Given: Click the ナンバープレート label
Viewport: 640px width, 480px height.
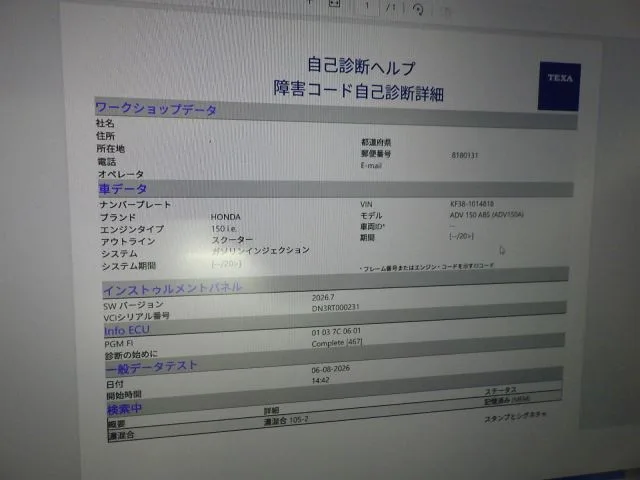Looking at the screenshot, I should [x=135, y=204].
